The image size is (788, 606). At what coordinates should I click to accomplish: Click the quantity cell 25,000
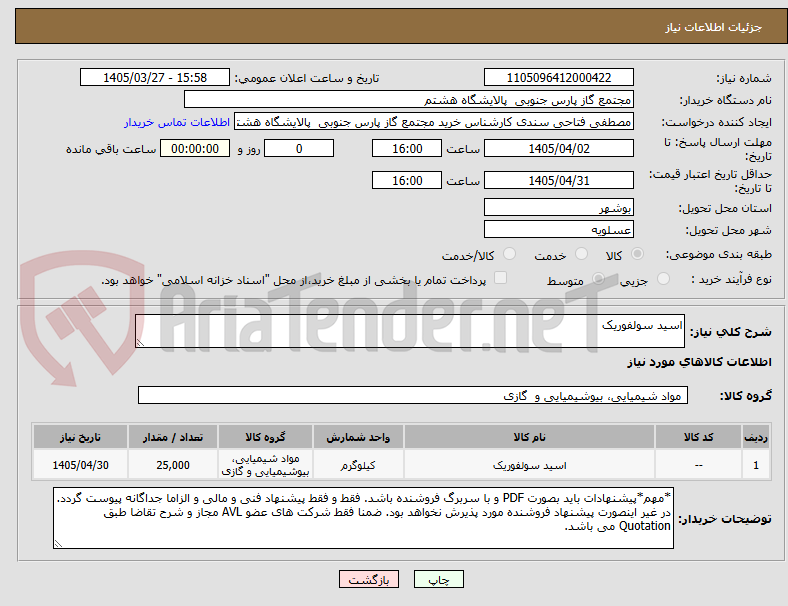coord(172,465)
